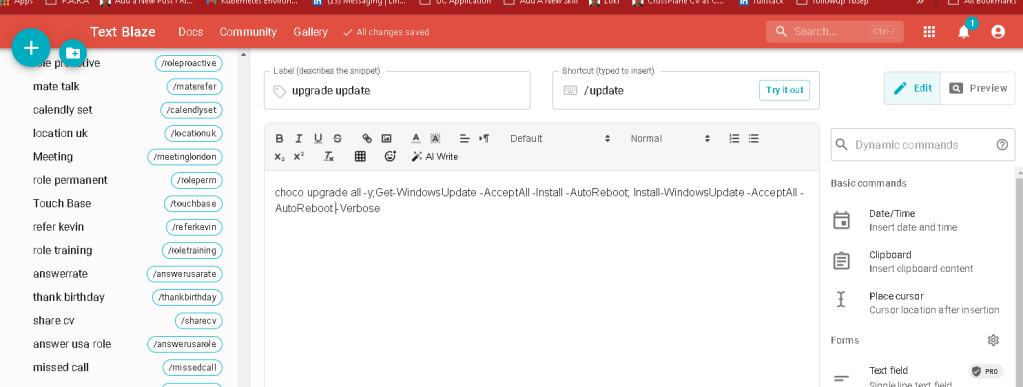The width and height of the screenshot is (1023, 387).
Task: Apply bulleted list formatting
Action: [754, 138]
